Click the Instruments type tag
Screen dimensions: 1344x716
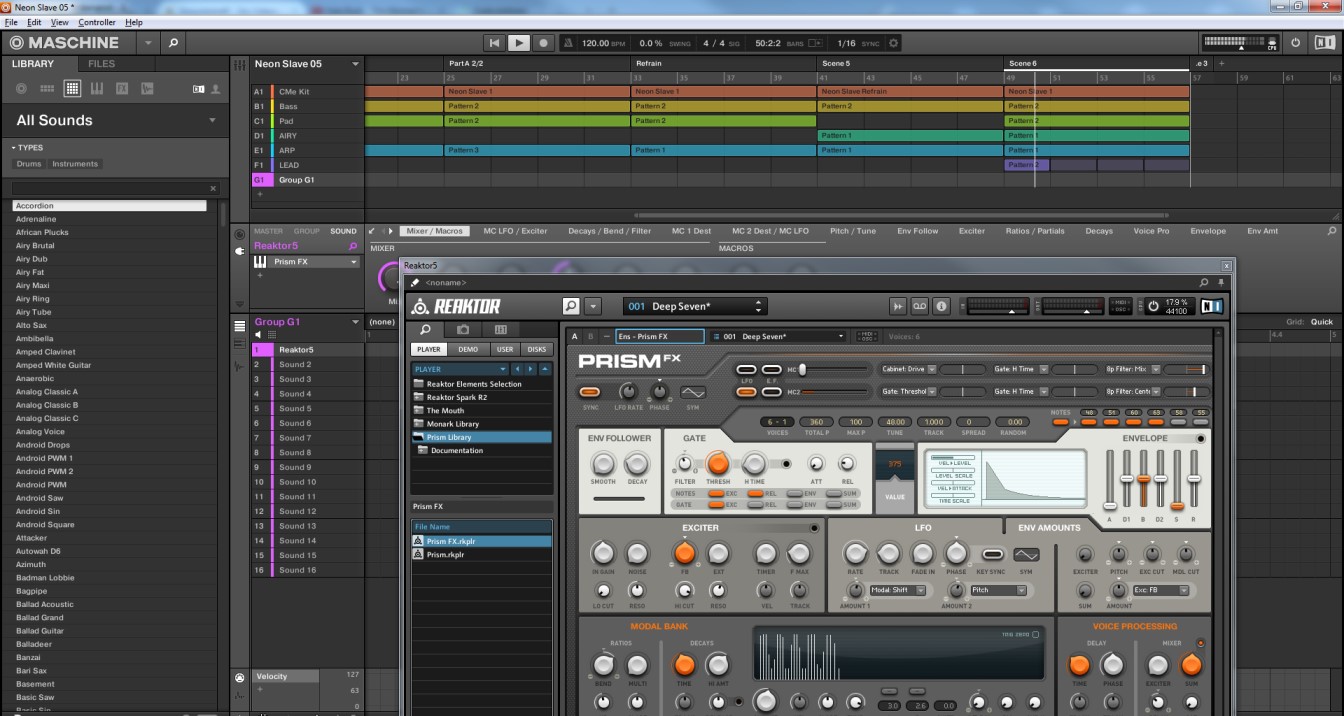(x=75, y=164)
